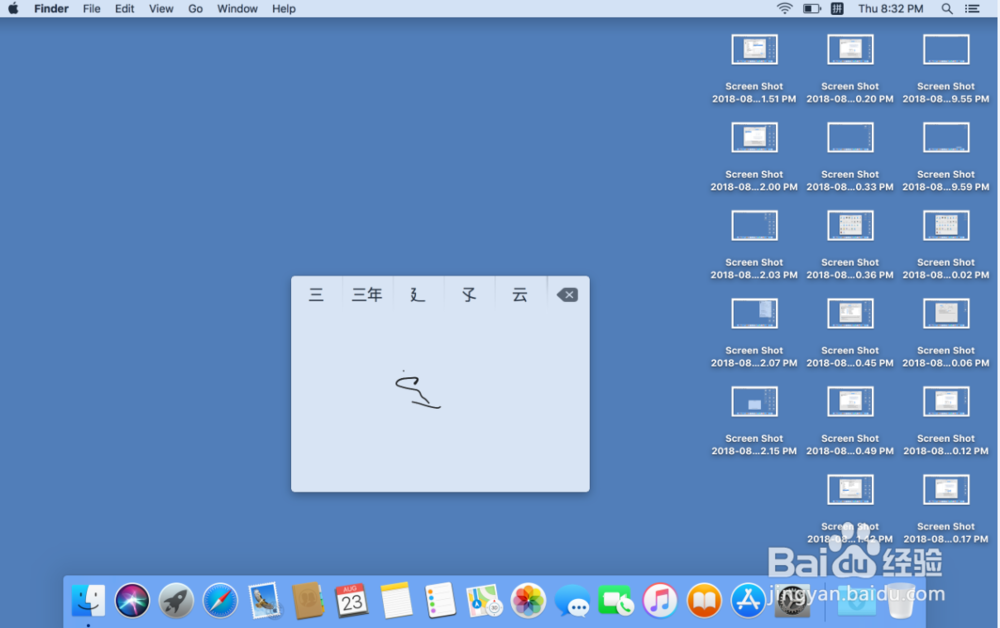Open the Pinyin input source menu
1000x628 pixels.
click(x=837, y=8)
